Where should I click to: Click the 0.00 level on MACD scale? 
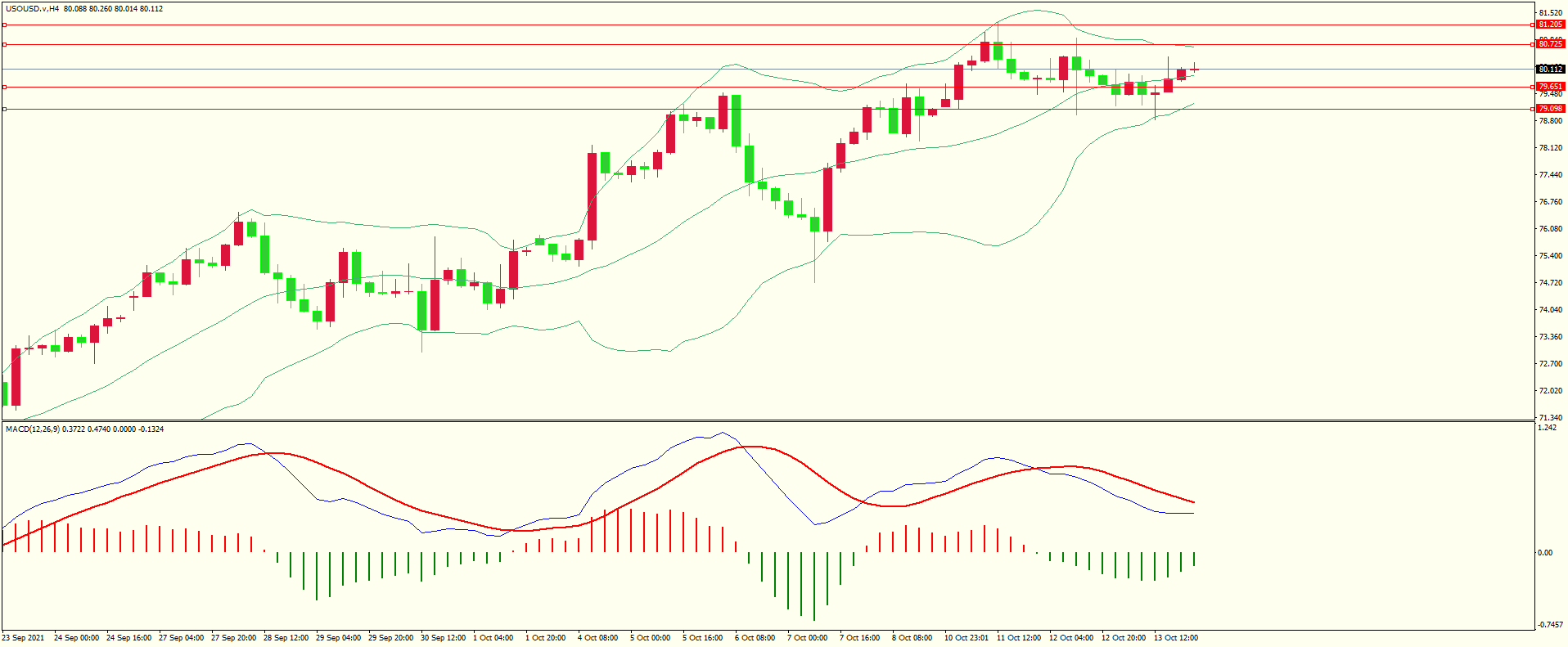1544,553
